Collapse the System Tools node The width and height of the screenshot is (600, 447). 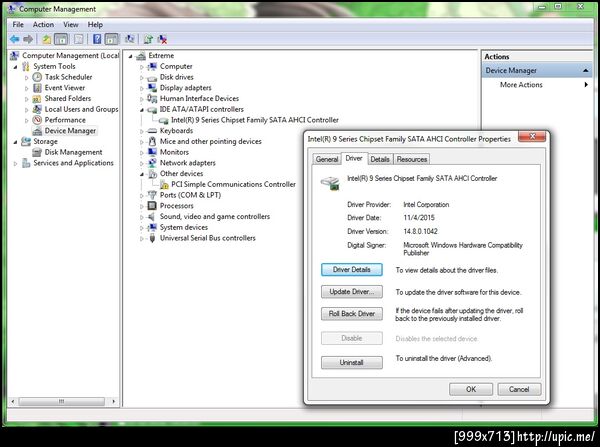(16, 67)
